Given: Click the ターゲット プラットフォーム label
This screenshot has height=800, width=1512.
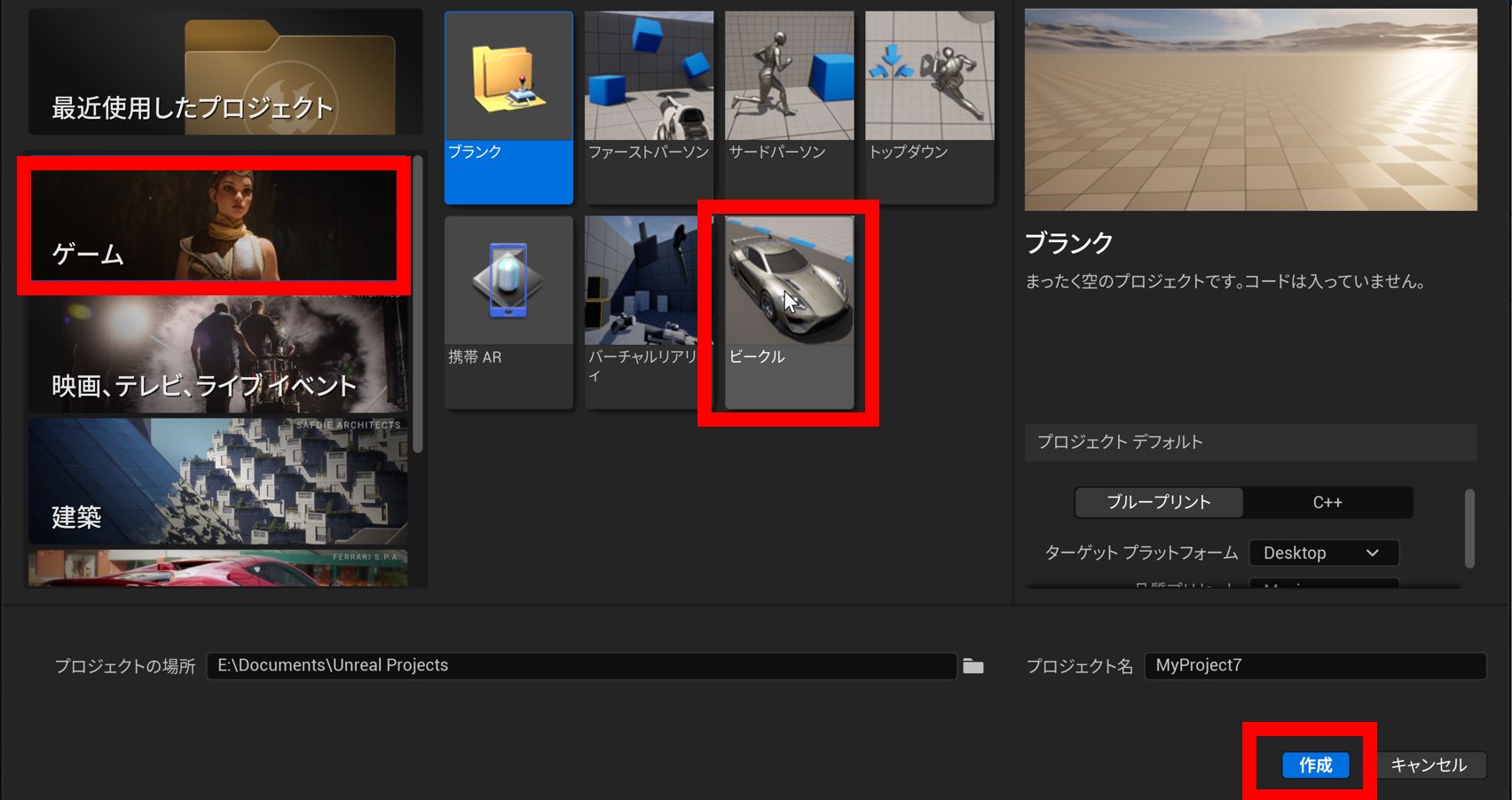Looking at the screenshot, I should [x=1141, y=553].
